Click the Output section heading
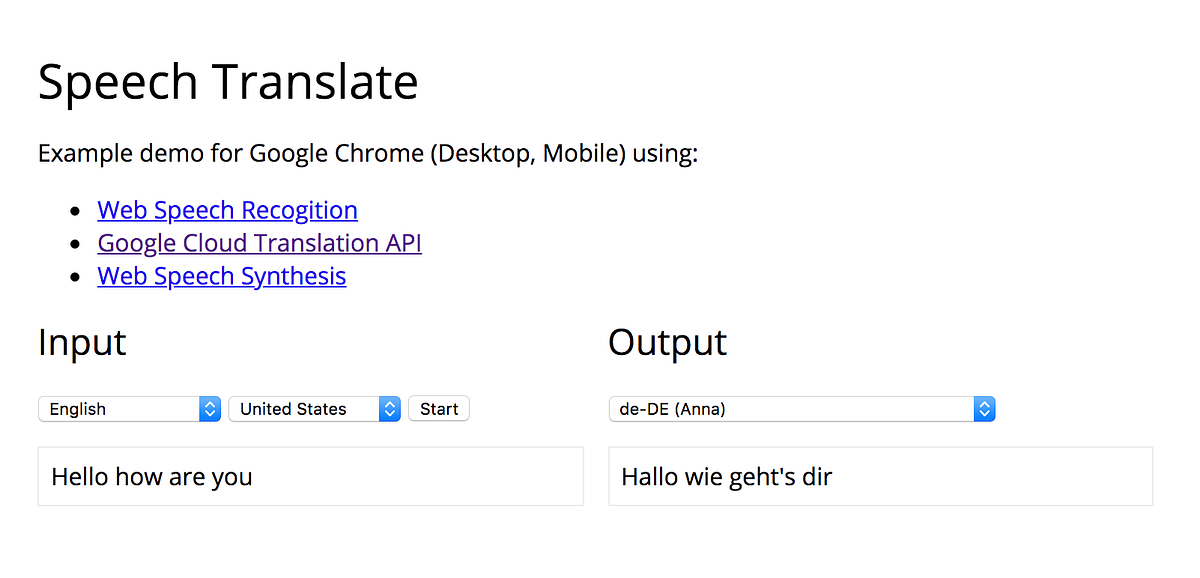The image size is (1200, 578). tap(668, 342)
